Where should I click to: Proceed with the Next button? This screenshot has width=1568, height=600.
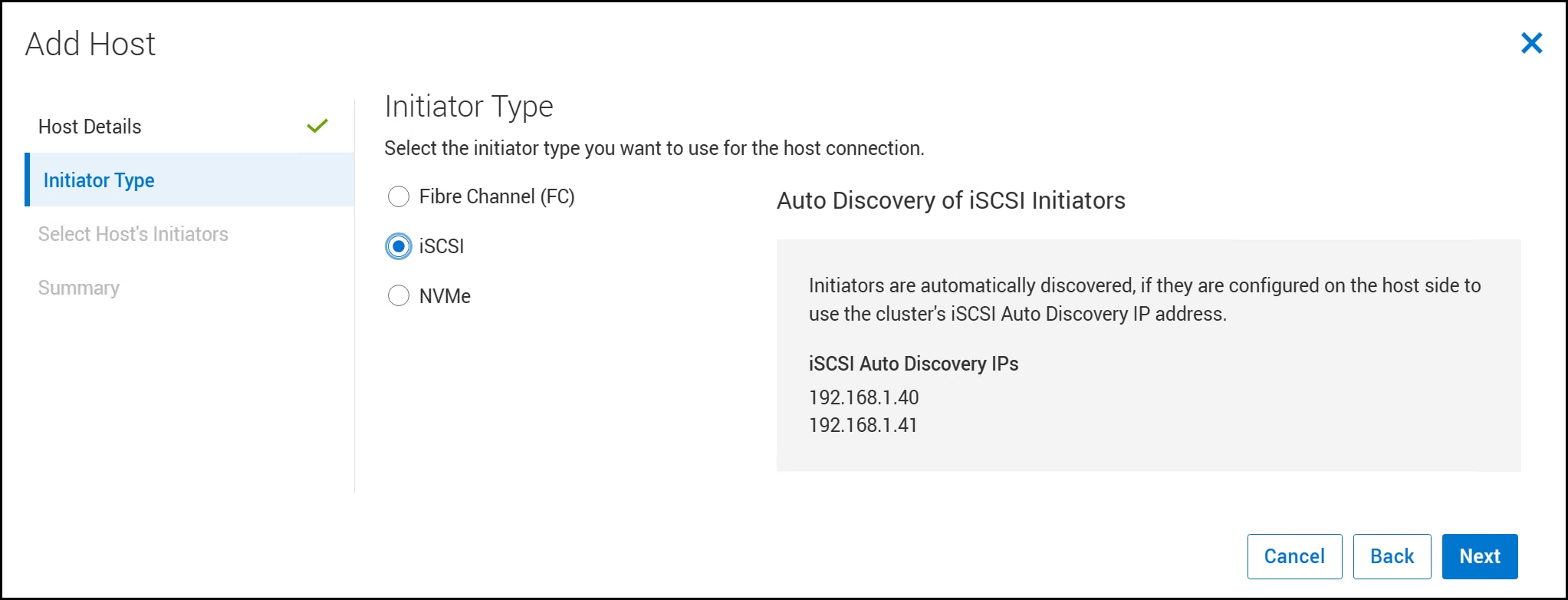click(1480, 556)
